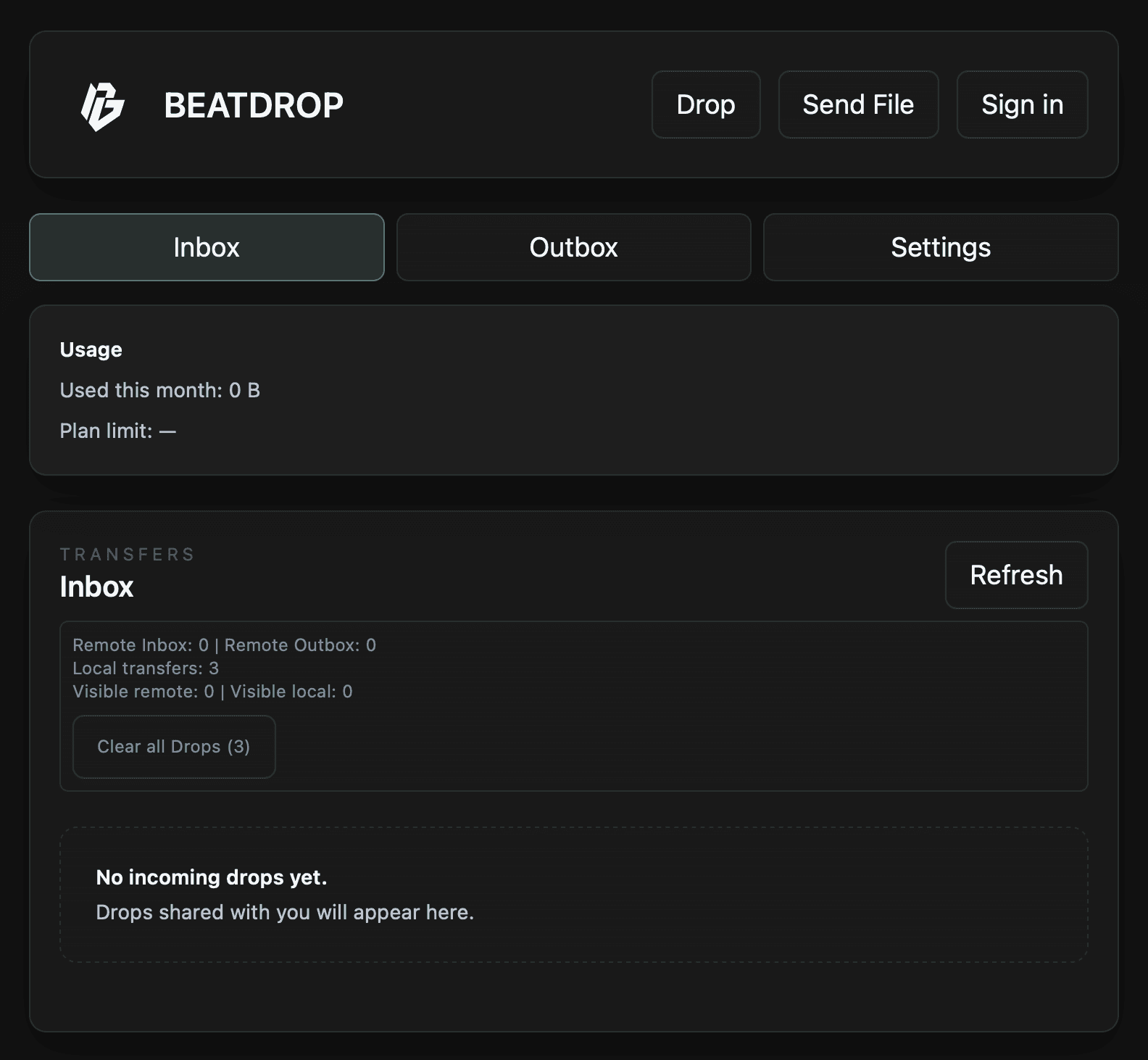1148x1060 pixels.
Task: Click the TRANSFERS label
Action: click(x=128, y=555)
